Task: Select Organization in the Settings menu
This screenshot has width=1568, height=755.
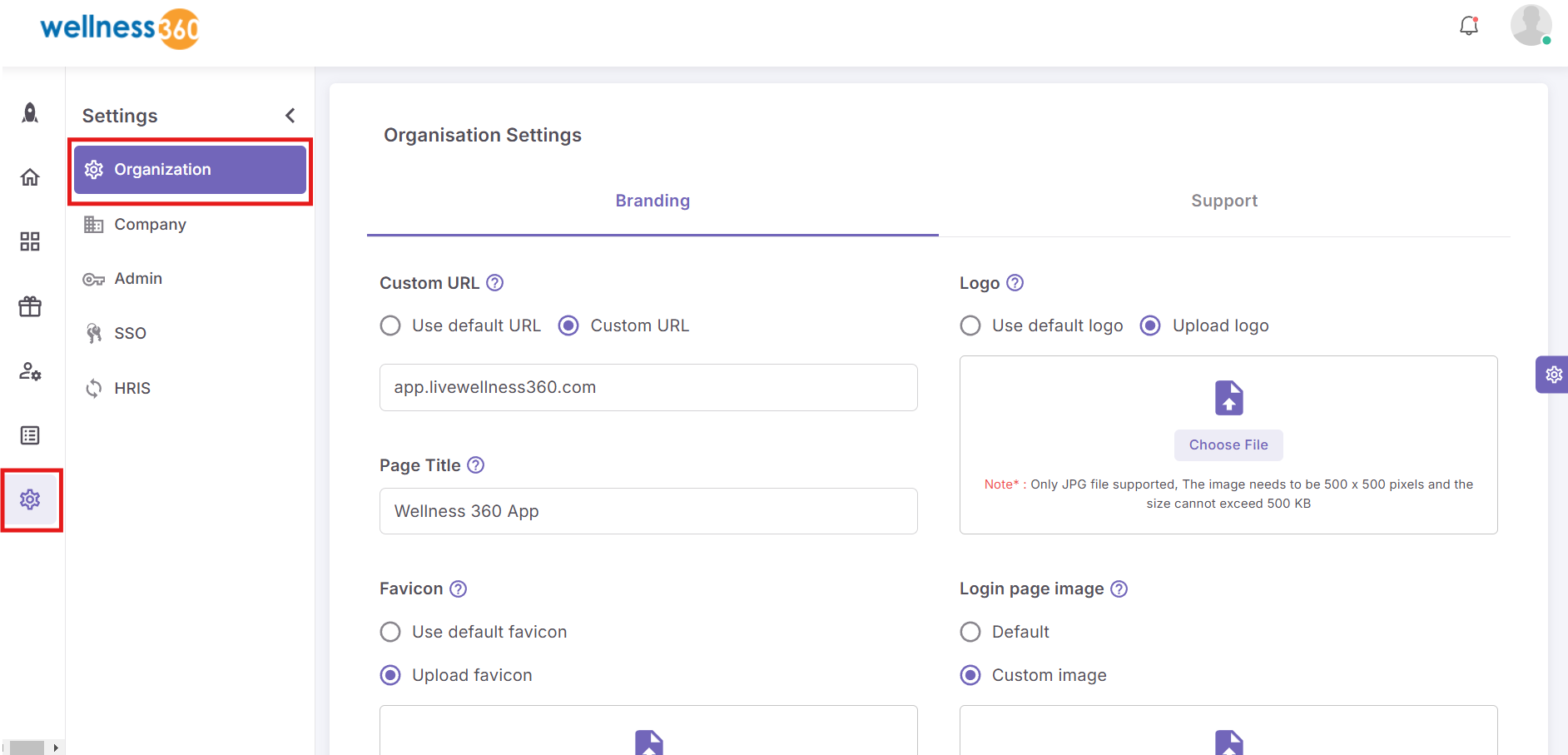Action: [x=190, y=170]
